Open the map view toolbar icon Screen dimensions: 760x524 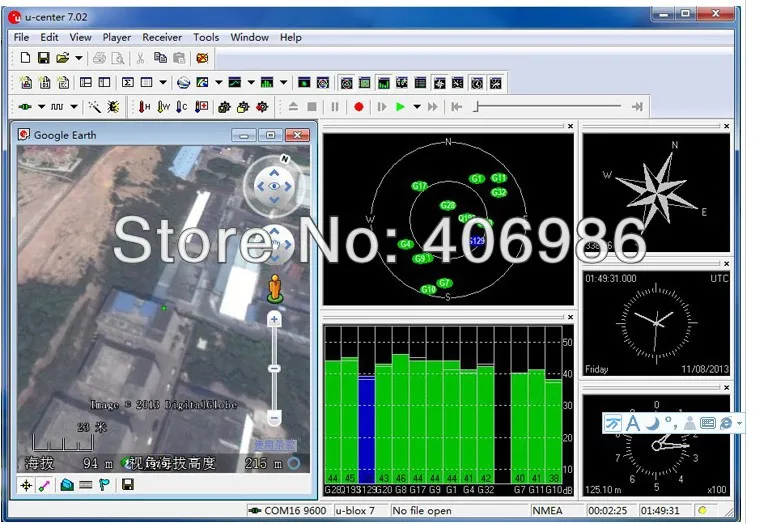tap(202, 83)
